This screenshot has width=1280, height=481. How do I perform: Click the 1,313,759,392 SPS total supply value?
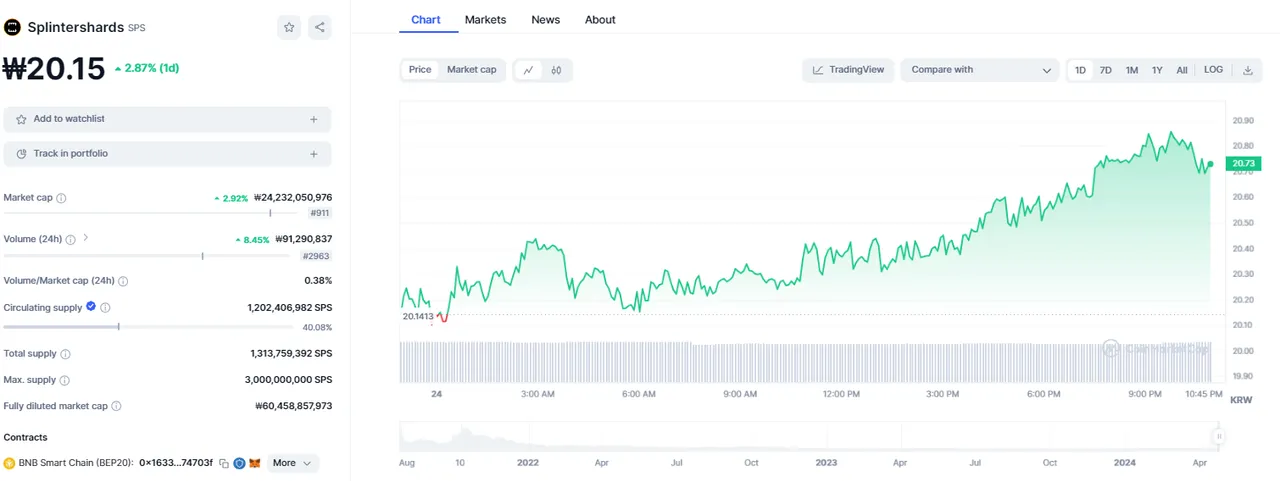291,354
